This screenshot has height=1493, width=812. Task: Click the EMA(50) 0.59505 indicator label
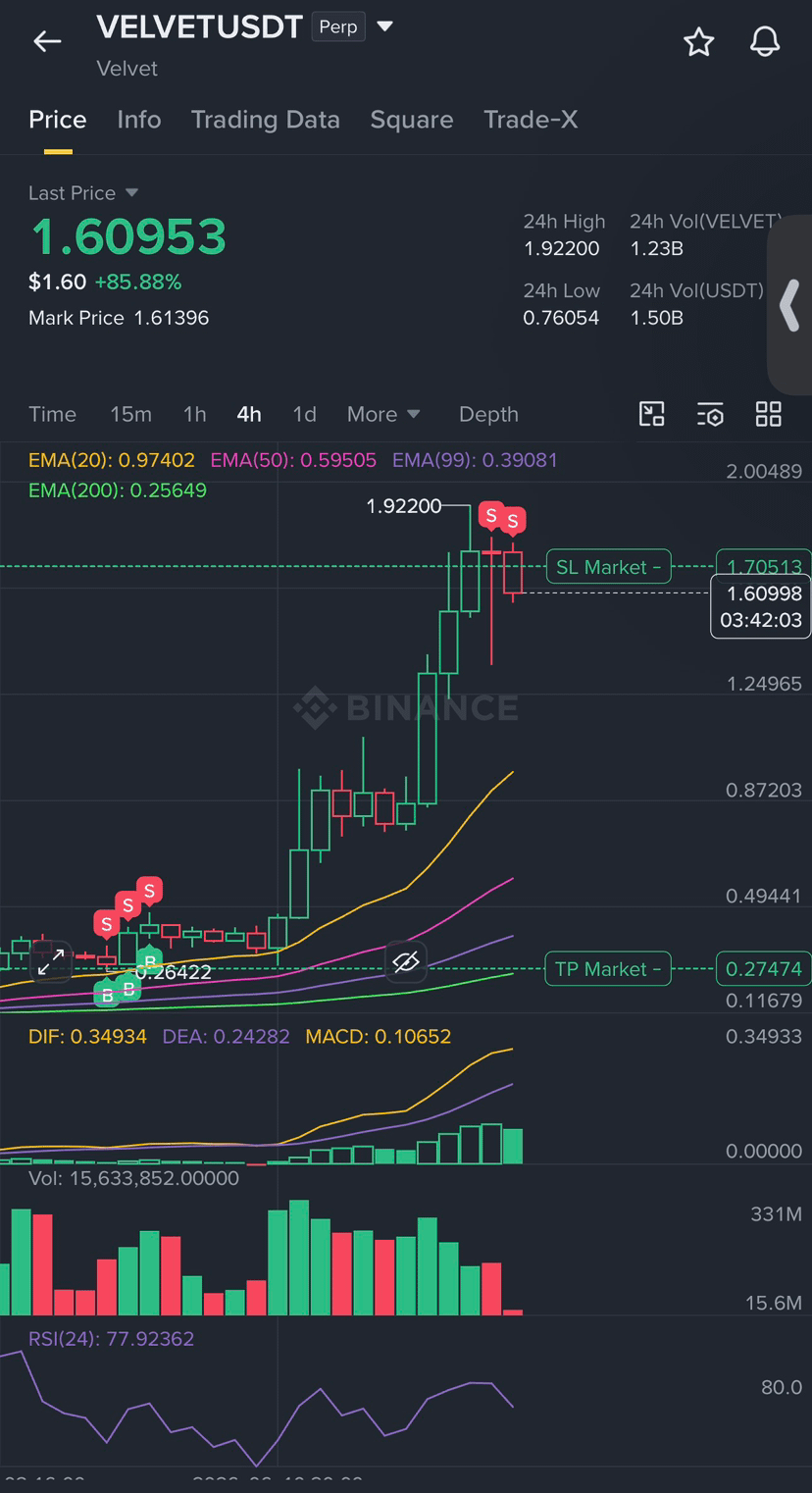(x=293, y=460)
